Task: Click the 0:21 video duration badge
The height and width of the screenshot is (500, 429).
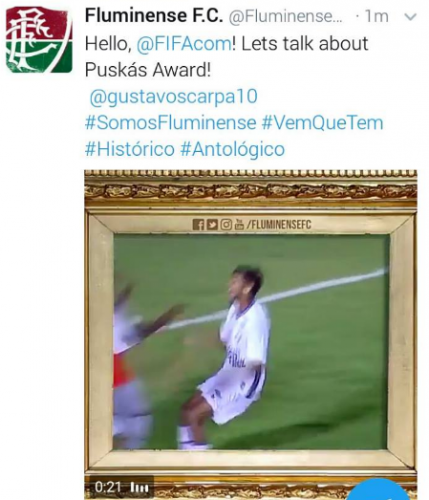Action: point(108,487)
